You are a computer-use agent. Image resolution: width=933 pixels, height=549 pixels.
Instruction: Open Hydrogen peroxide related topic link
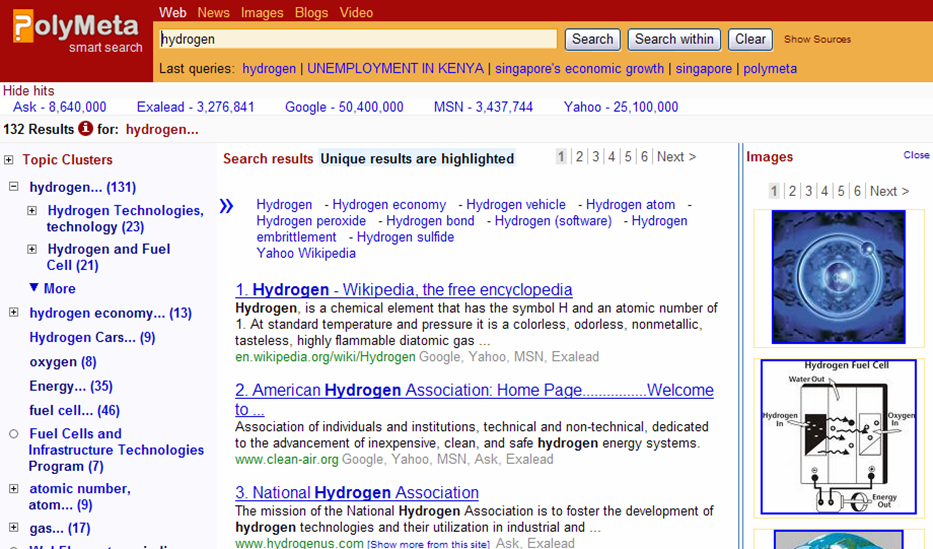pos(311,221)
